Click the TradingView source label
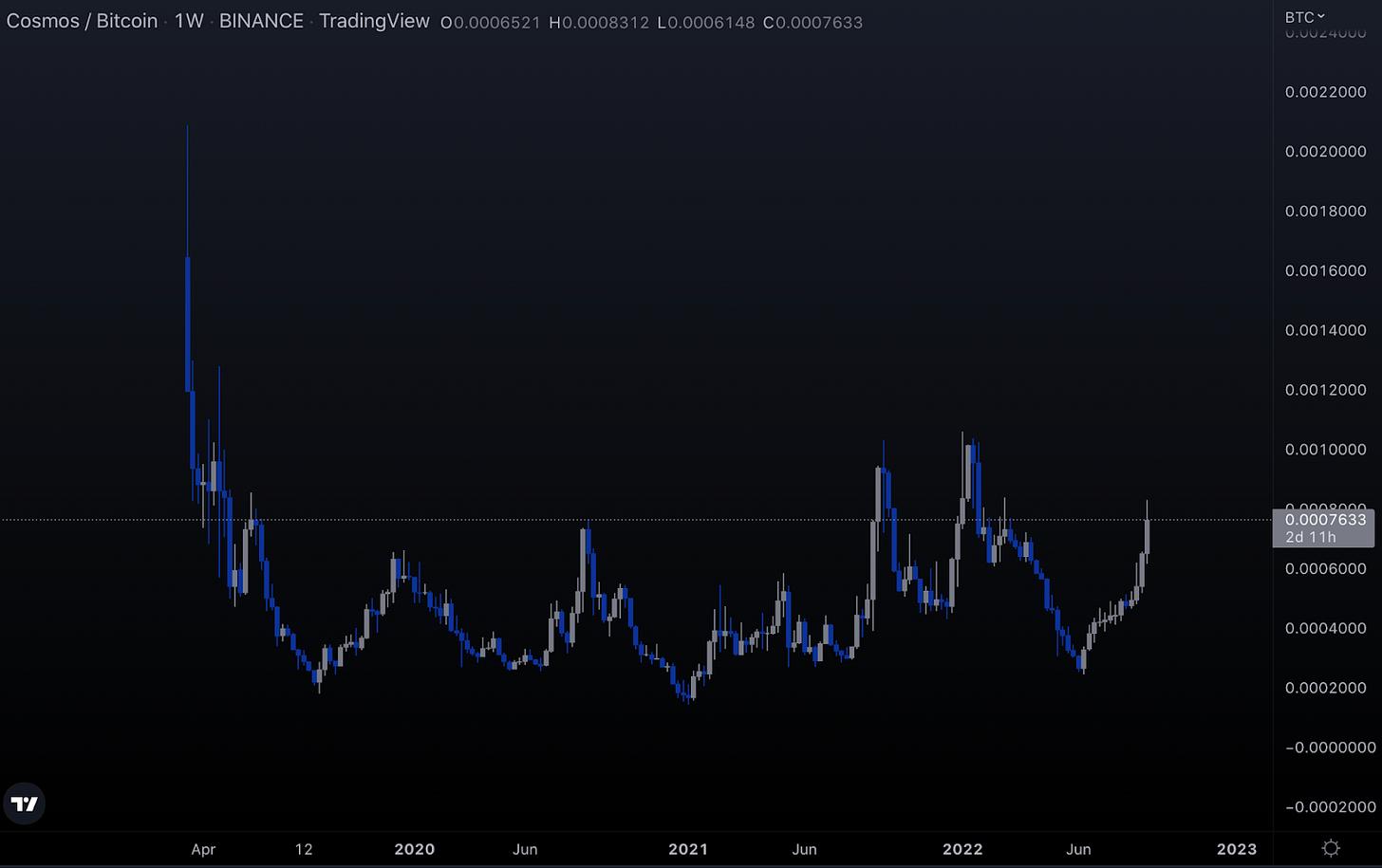Viewport: 1382px width, 868px height. 374,21
